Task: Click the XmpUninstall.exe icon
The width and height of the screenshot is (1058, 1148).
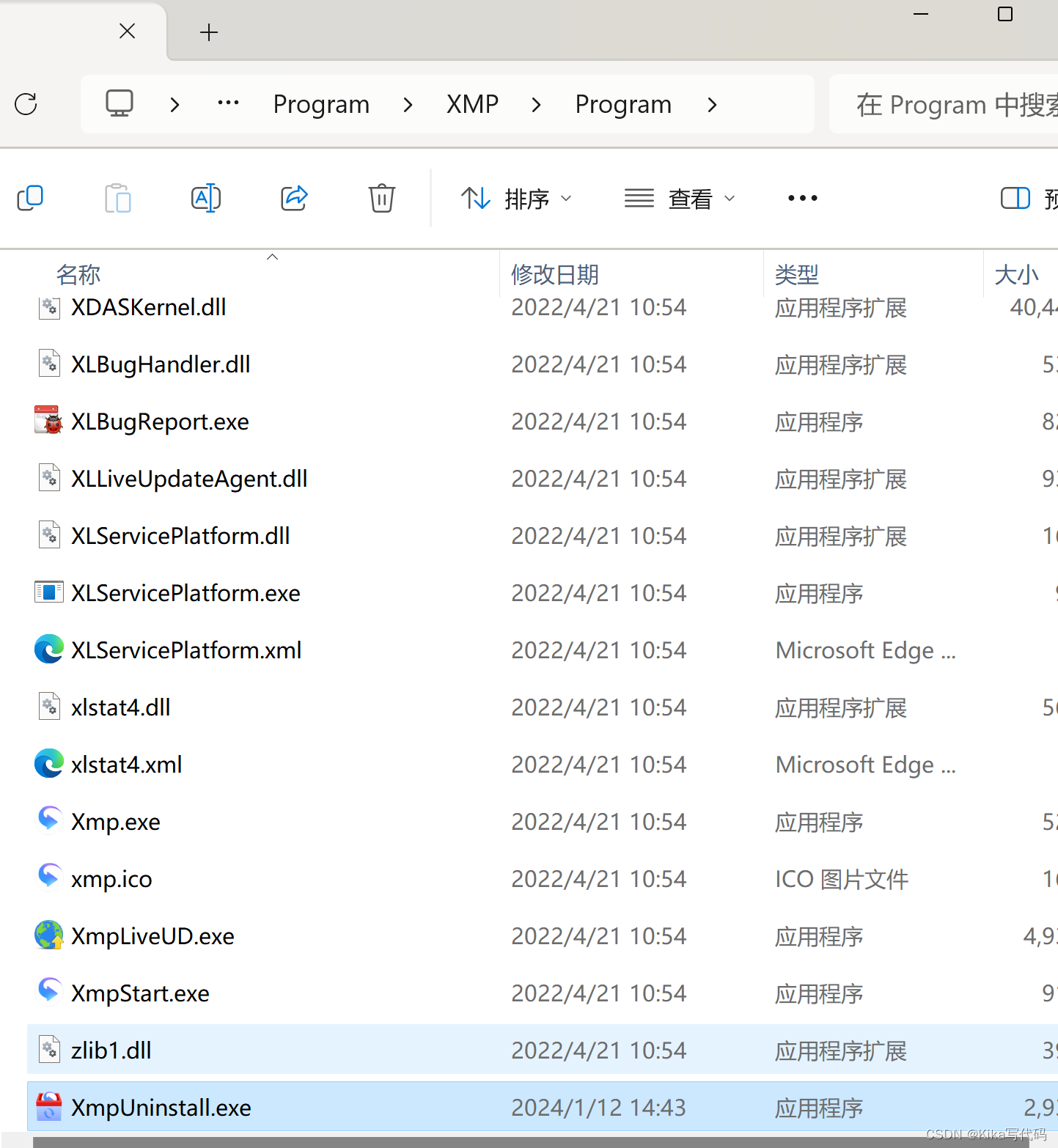Action: point(49,1107)
